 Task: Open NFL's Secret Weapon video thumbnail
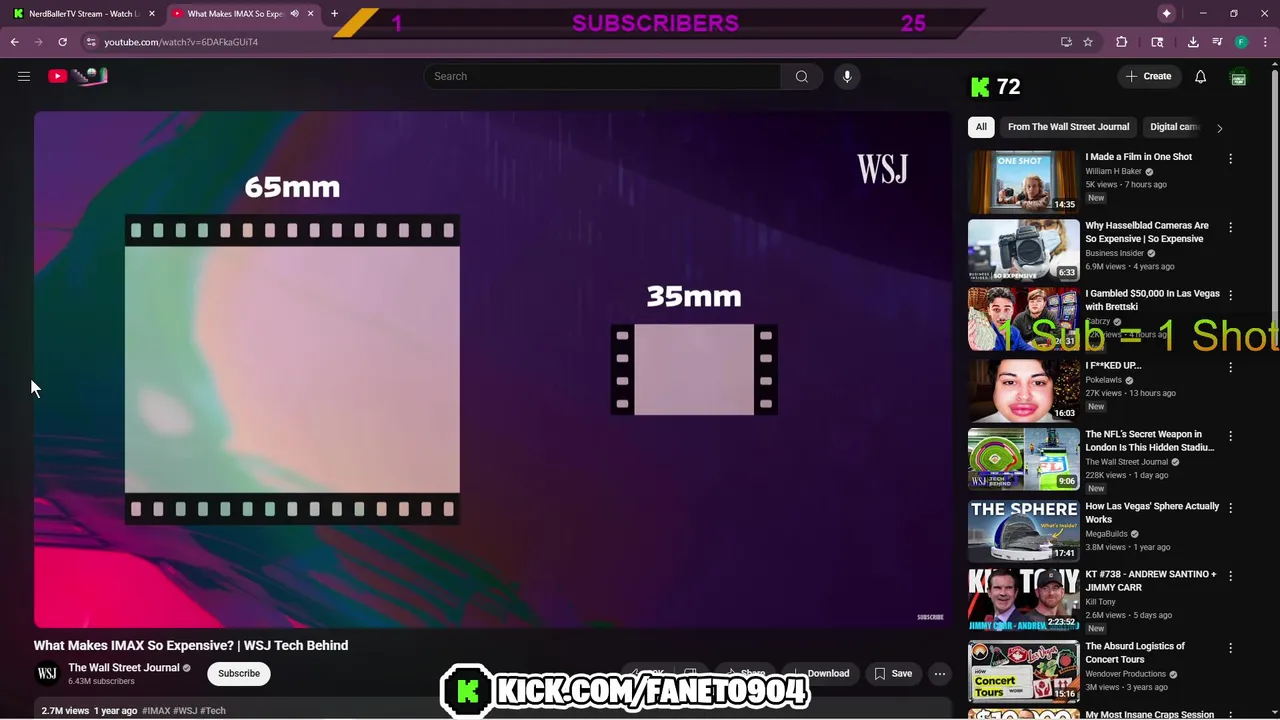1023,459
